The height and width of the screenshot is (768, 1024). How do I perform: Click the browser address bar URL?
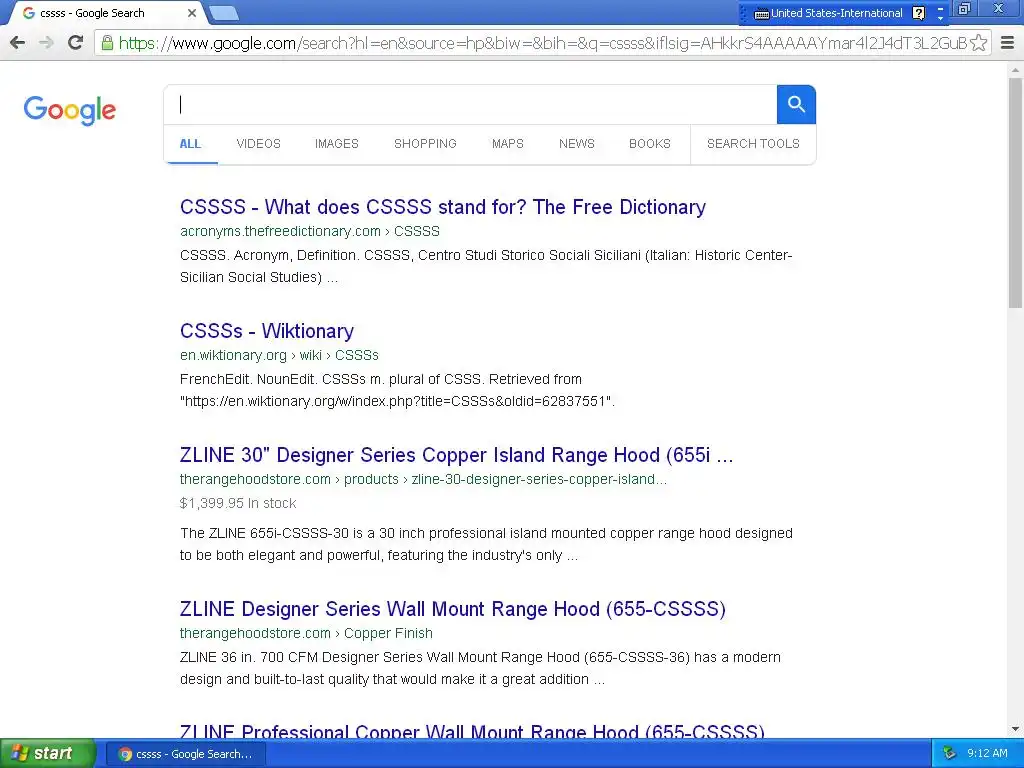[x=541, y=43]
